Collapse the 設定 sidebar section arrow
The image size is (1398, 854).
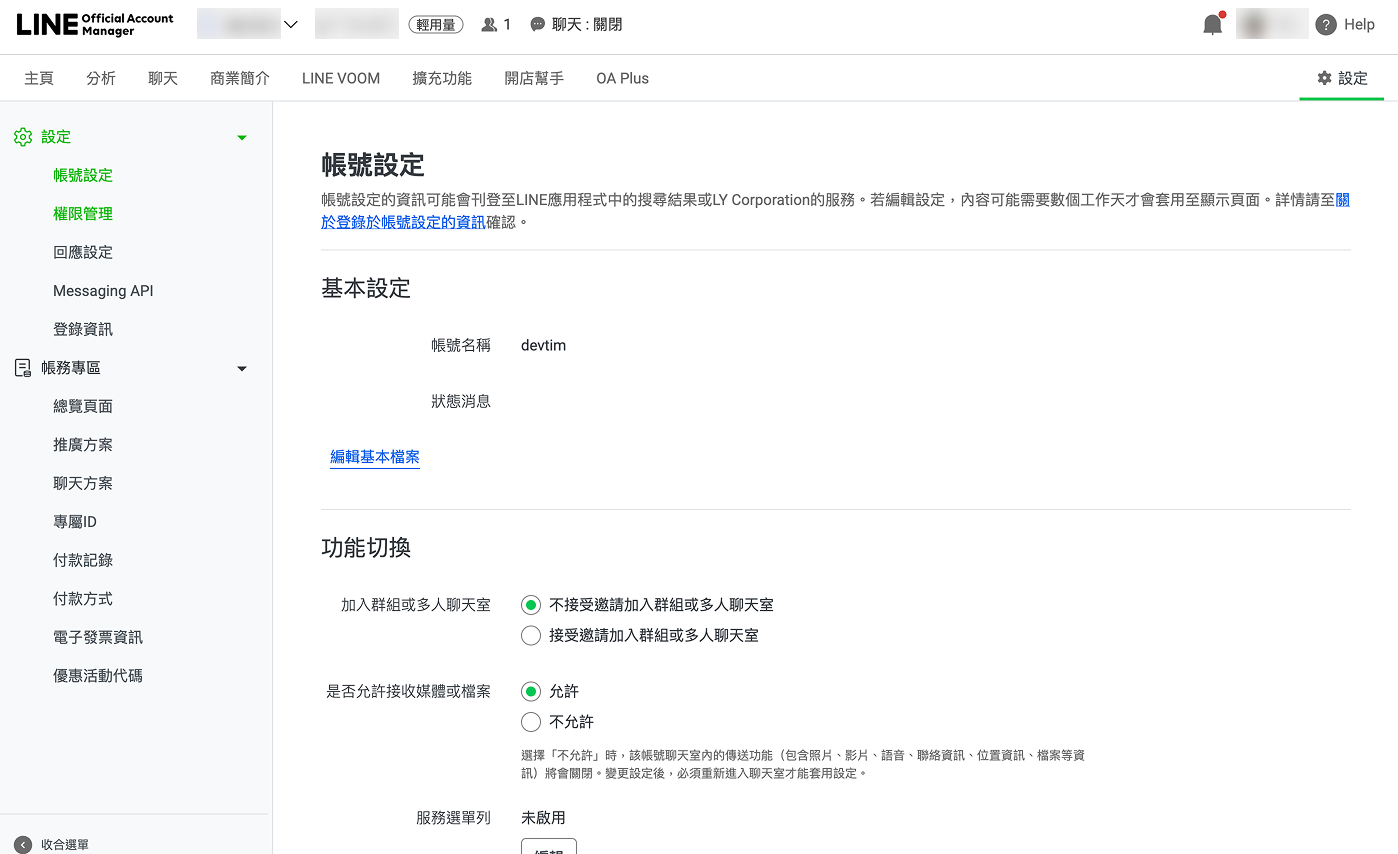coord(242,138)
